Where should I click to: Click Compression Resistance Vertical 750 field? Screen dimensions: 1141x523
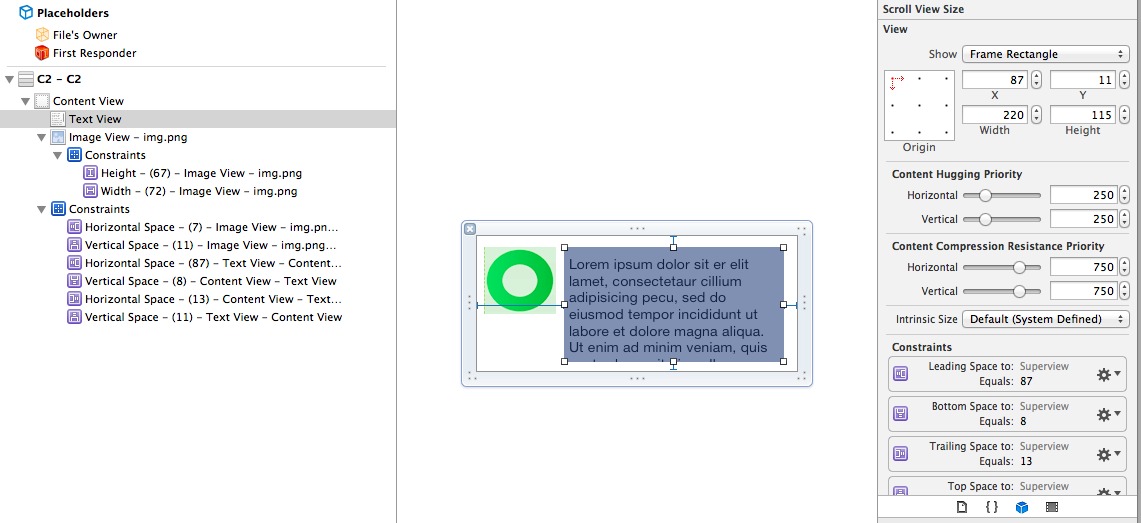pos(1083,291)
